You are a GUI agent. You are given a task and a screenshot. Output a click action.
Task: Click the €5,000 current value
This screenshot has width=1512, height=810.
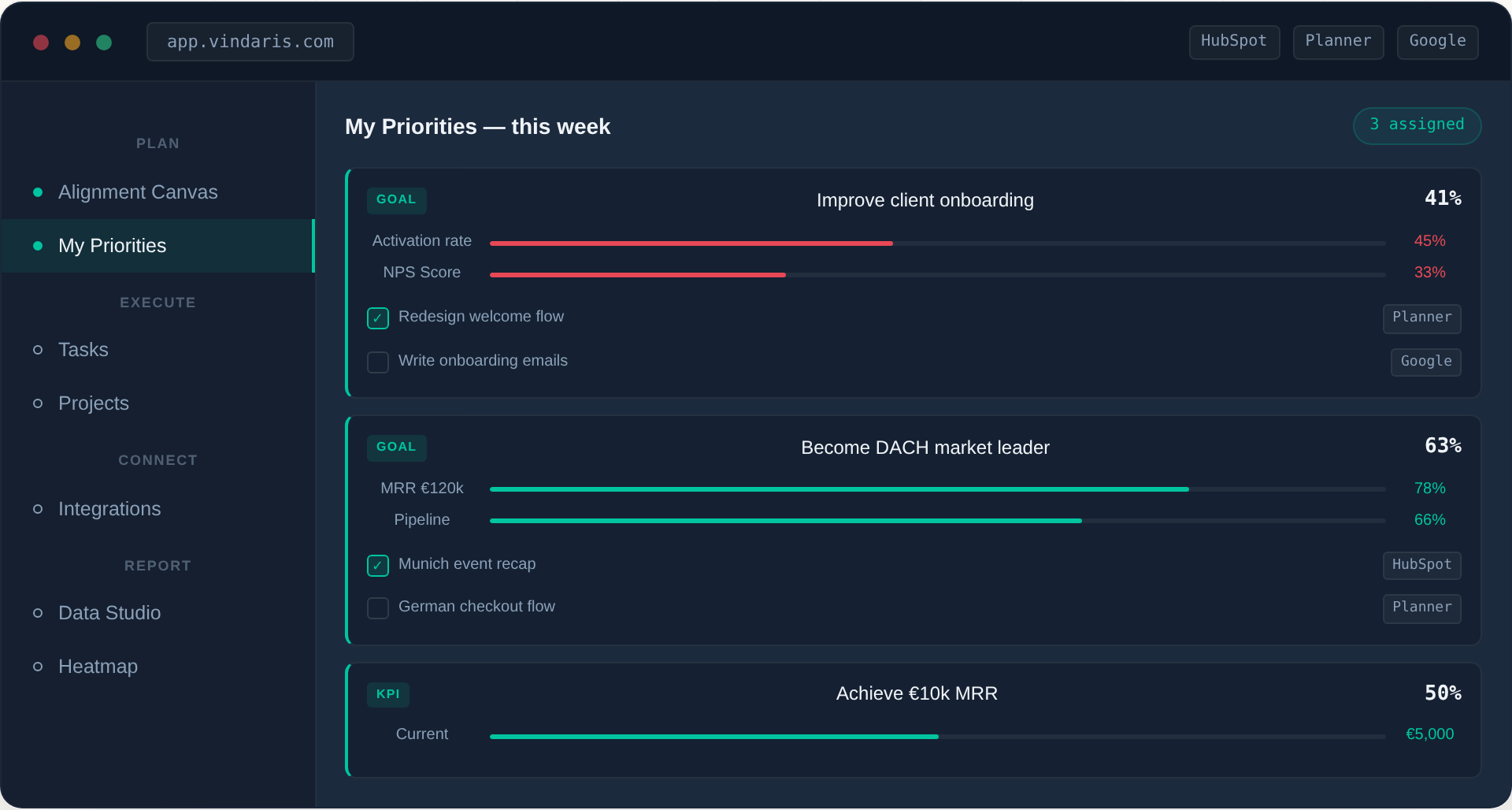[1429, 734]
